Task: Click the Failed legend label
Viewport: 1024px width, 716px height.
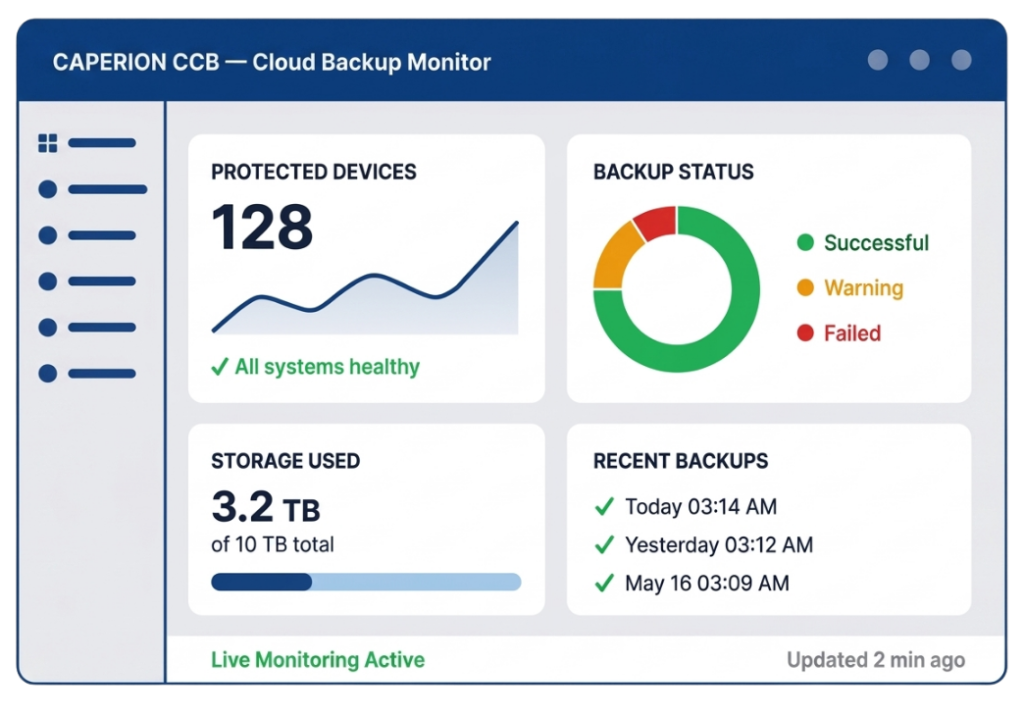Action: (x=852, y=333)
